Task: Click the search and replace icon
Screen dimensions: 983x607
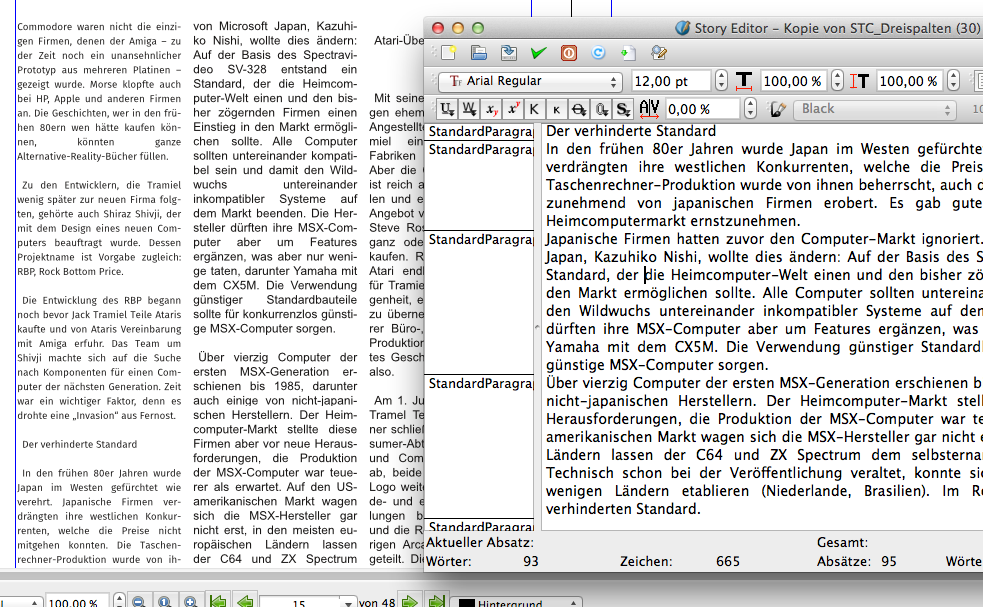Action: click(x=658, y=53)
